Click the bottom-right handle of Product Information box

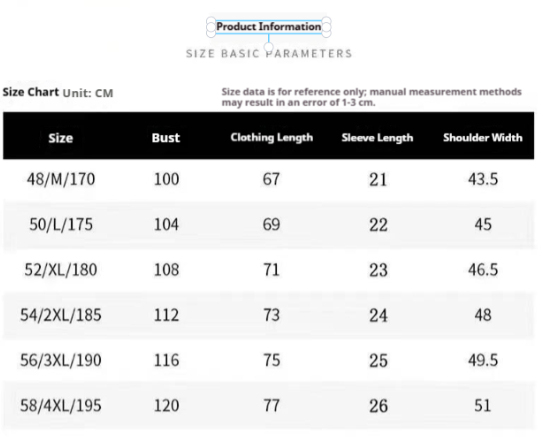[326, 33]
